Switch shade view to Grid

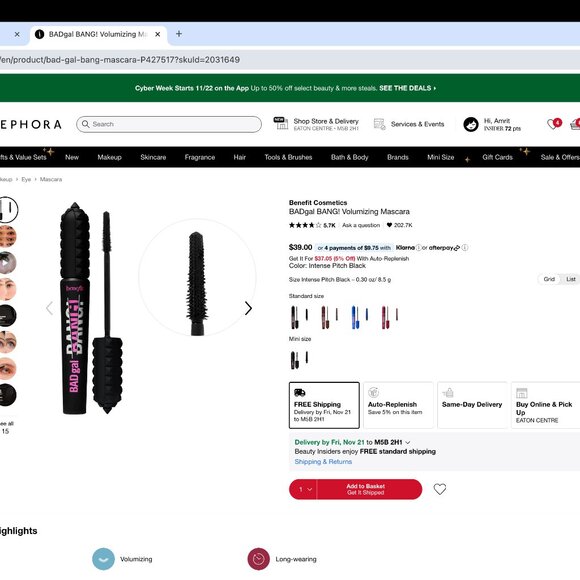click(549, 279)
